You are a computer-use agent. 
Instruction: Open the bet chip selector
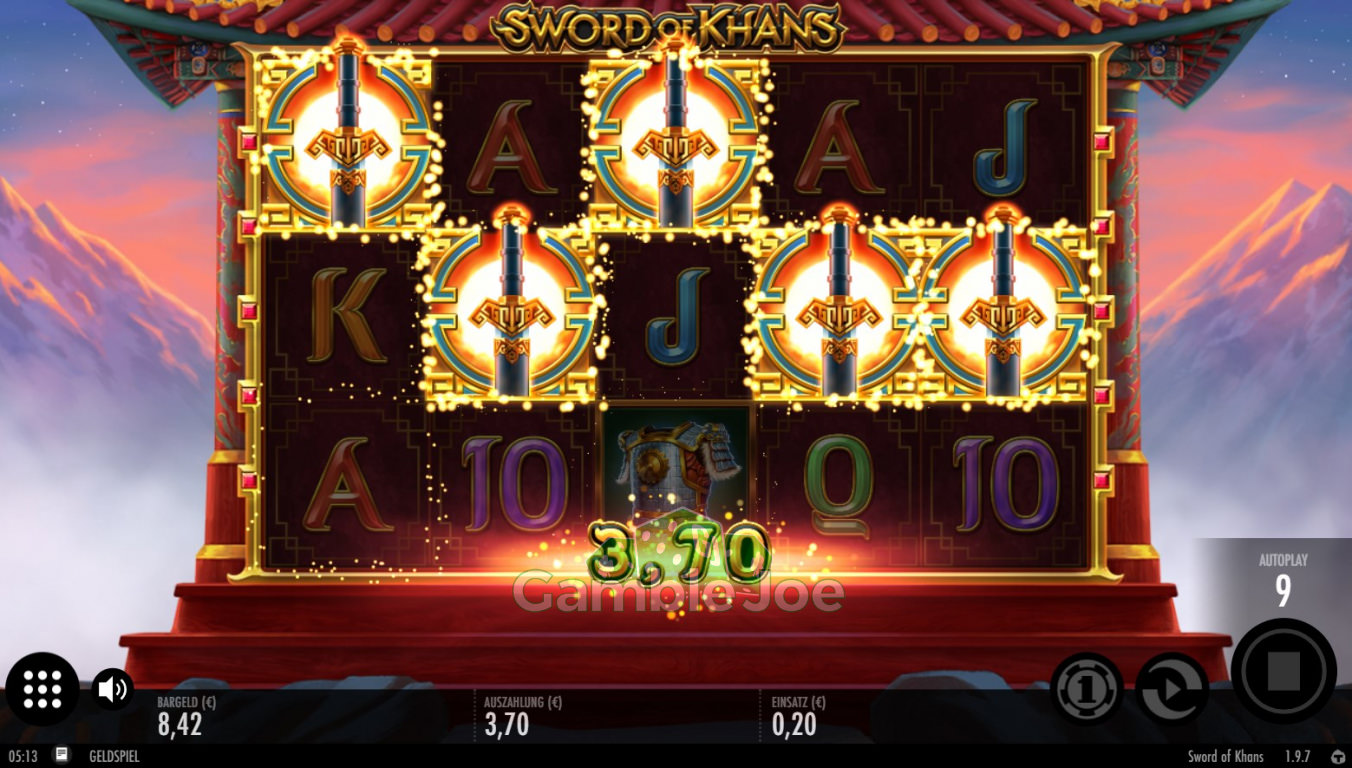tap(1087, 689)
